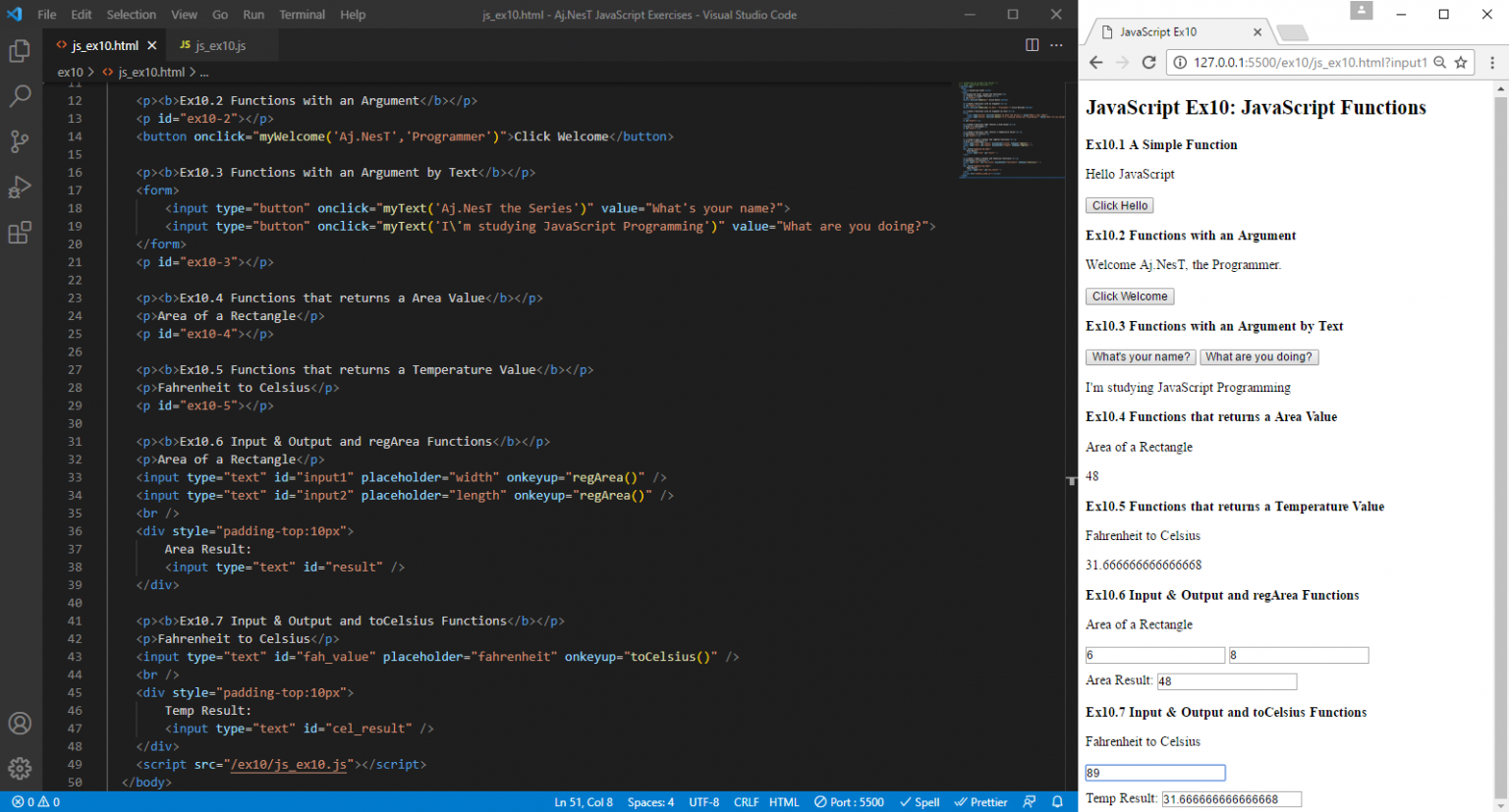Image resolution: width=1509 pixels, height=812 pixels.
Task: Open the Extensions view
Action: click(20, 233)
